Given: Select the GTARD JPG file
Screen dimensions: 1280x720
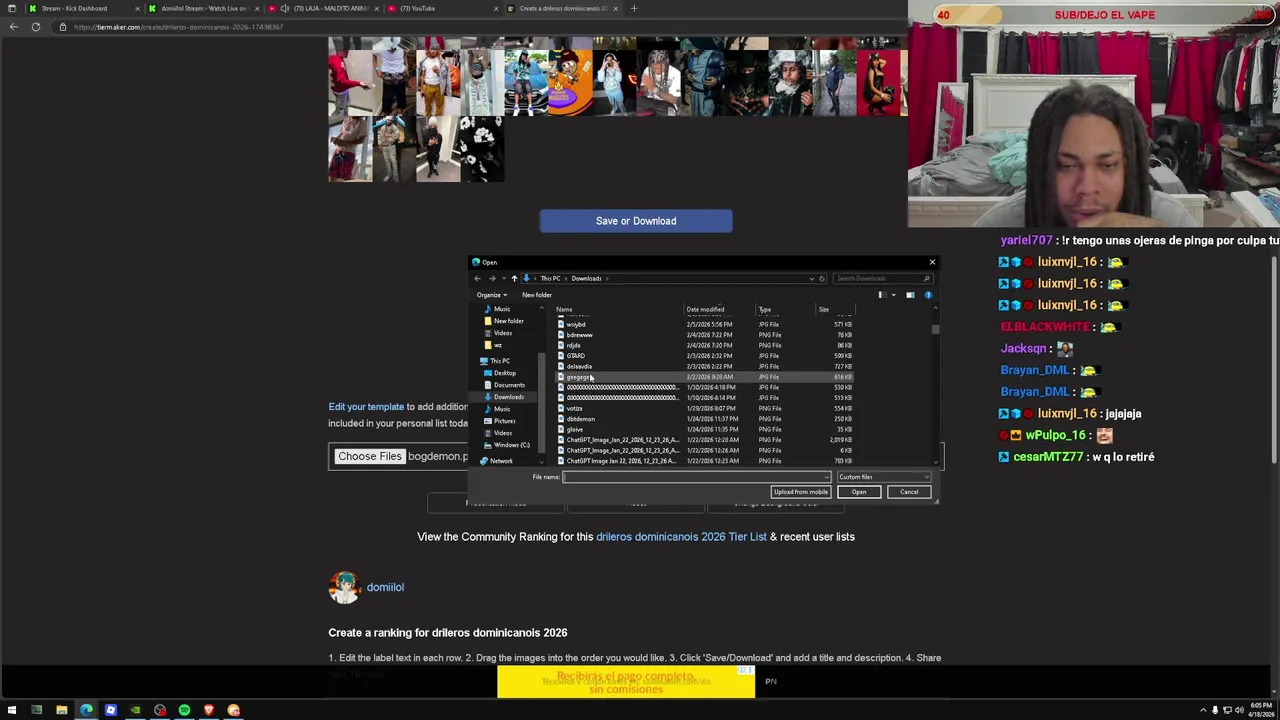Looking at the screenshot, I should coord(575,356).
